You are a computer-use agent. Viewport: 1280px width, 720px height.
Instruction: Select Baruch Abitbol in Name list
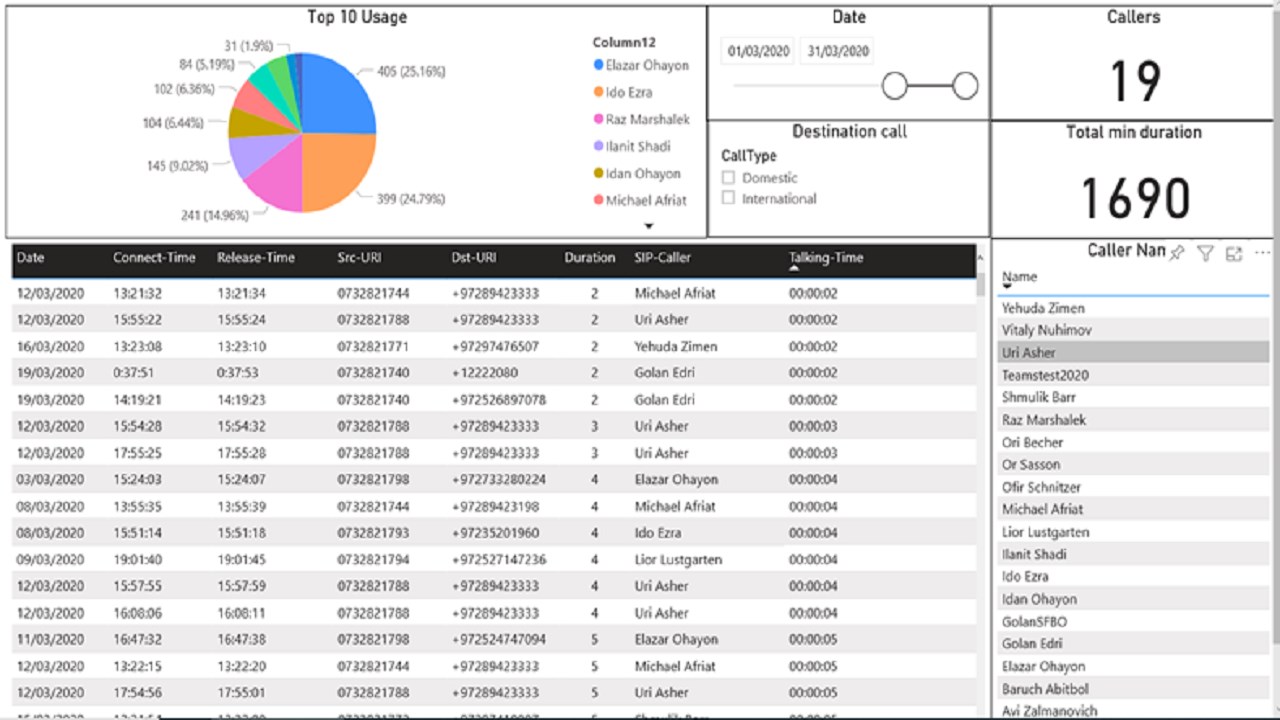(1133, 689)
